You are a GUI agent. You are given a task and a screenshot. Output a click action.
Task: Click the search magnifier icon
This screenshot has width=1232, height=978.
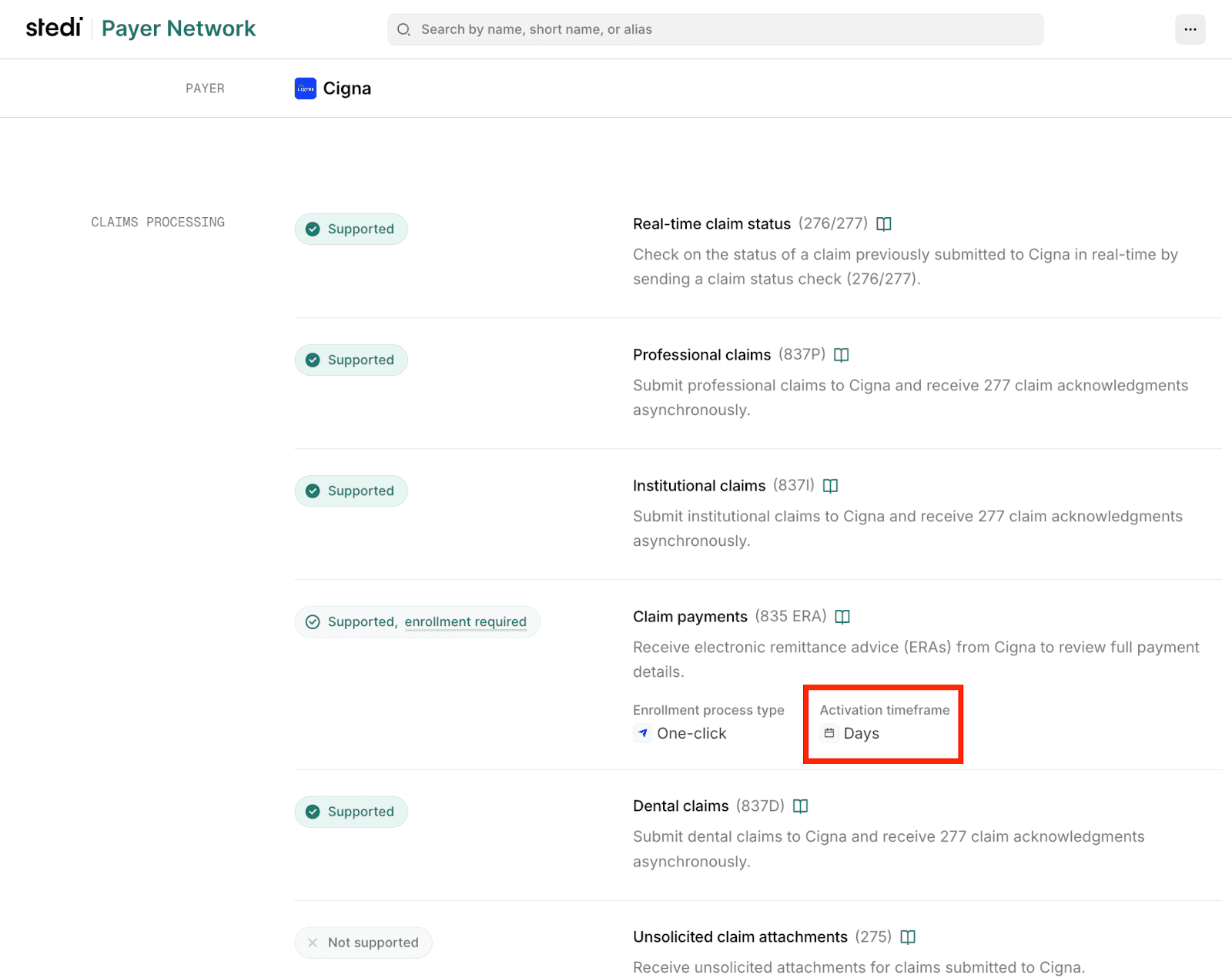(x=403, y=29)
